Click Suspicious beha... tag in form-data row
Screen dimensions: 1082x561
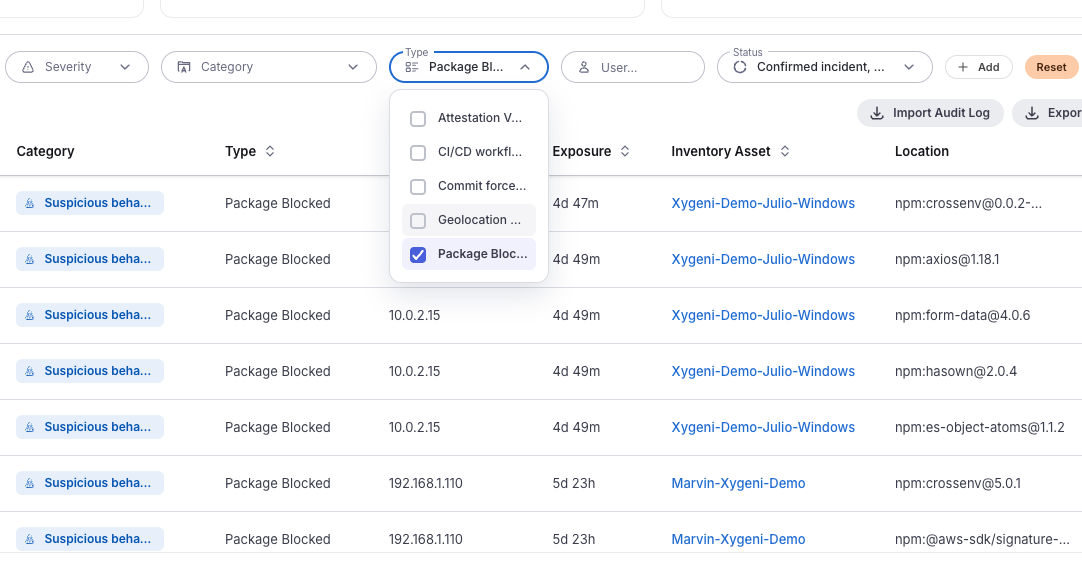coord(90,315)
